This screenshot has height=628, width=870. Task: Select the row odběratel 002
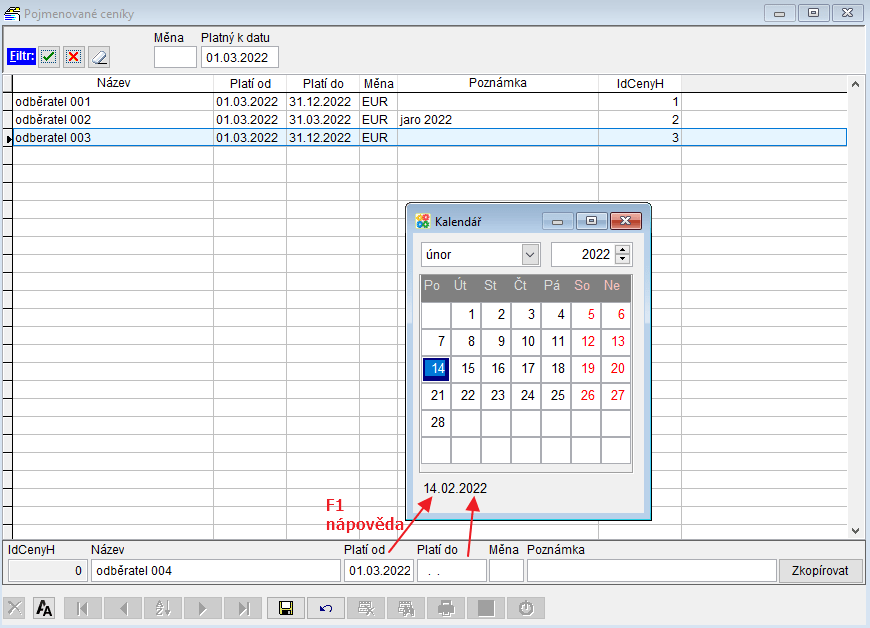[429, 119]
